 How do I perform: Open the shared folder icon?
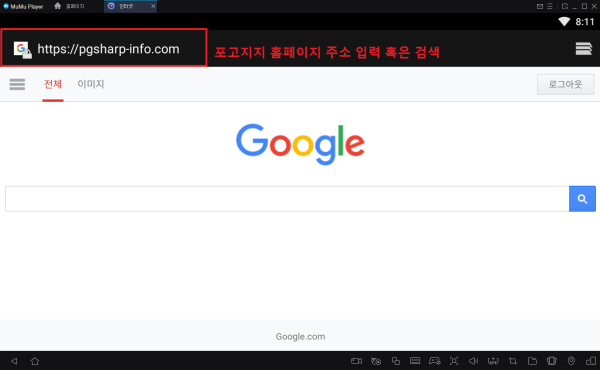[x=532, y=361]
